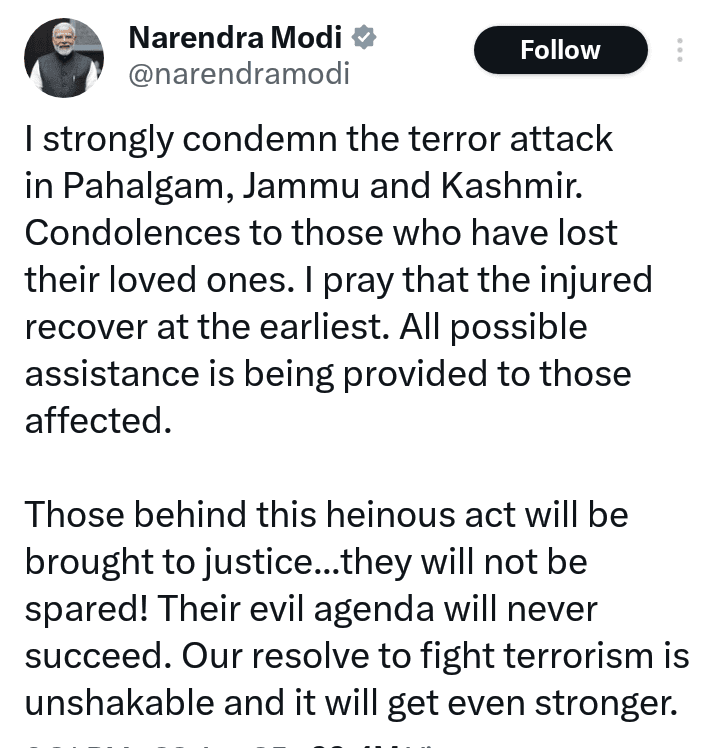Follow Narendra Modi's account
Image resolution: width=719 pixels, height=748 pixels.
pyautogui.click(x=561, y=50)
